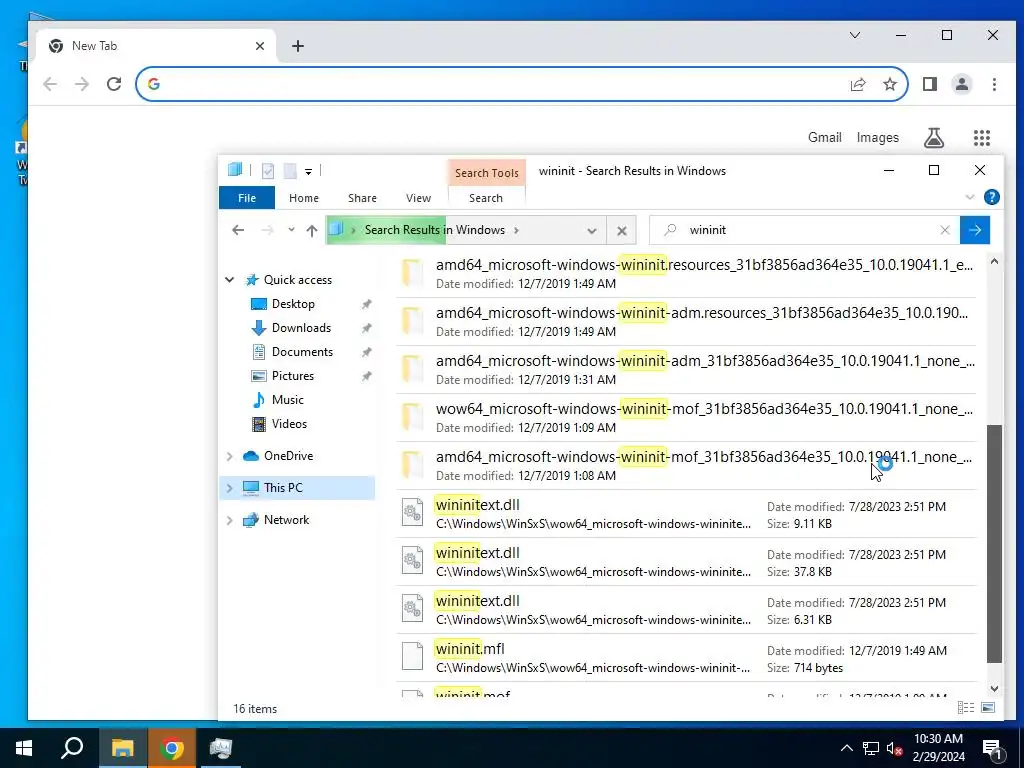The height and width of the screenshot is (768, 1024).
Task: Open address bar previous locations dropdown
Action: click(x=592, y=231)
